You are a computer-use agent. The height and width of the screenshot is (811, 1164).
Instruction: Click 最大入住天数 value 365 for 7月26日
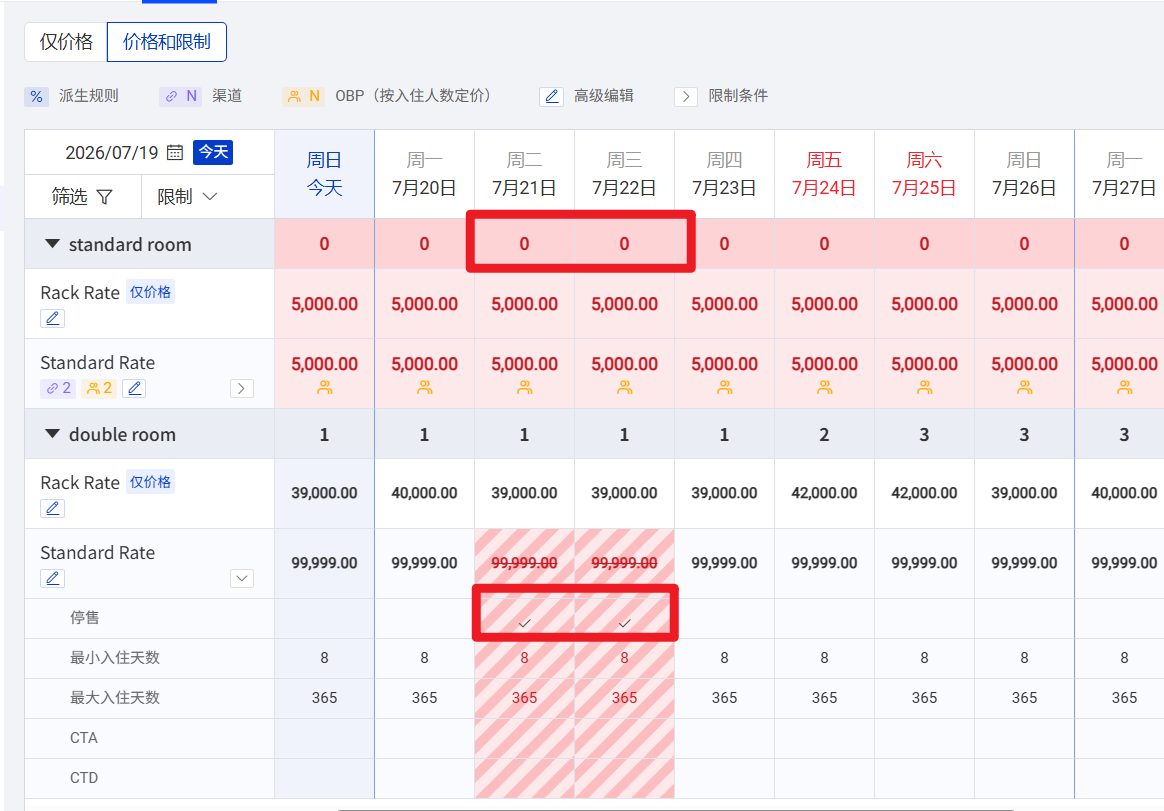tap(1024, 698)
